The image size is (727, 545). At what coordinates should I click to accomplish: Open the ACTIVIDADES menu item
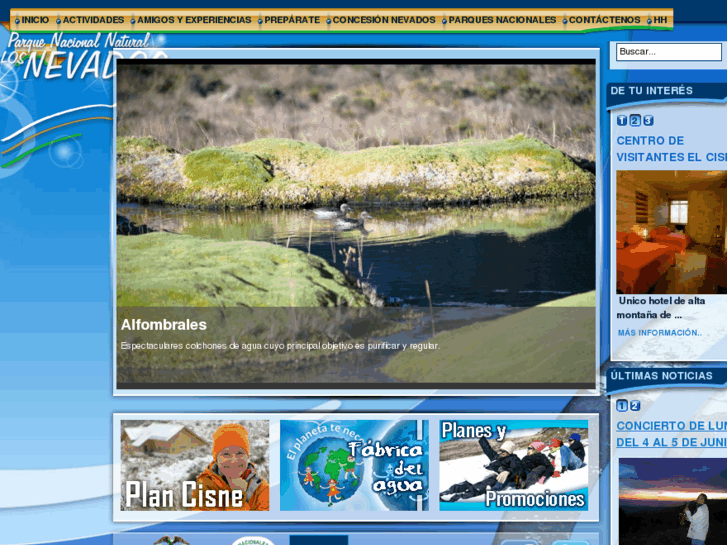click(x=93, y=20)
